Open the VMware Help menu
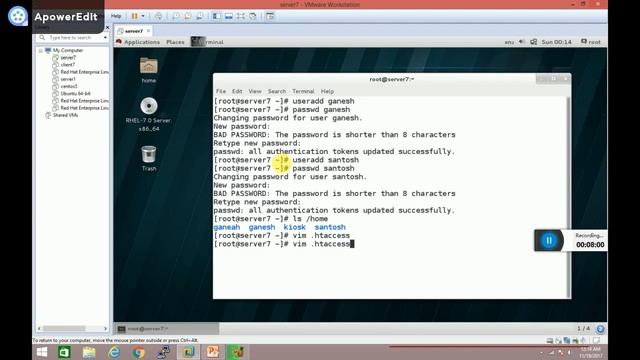The width and height of the screenshot is (640, 360). [116, 16]
